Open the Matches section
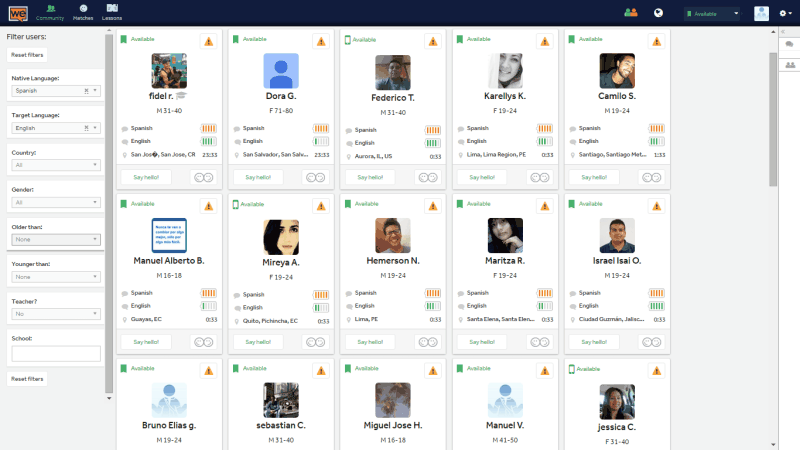 click(x=83, y=13)
